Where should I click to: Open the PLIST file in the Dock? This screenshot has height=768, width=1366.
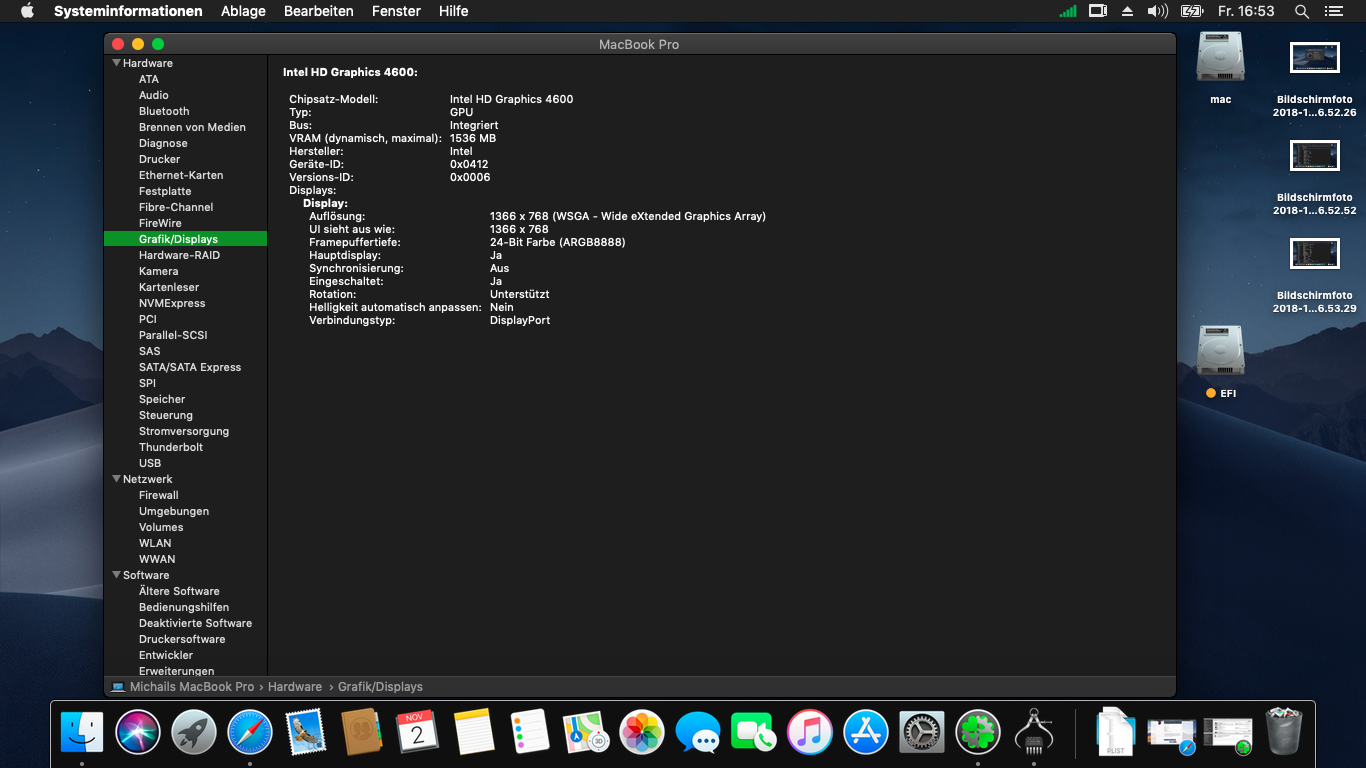pyautogui.click(x=1115, y=732)
